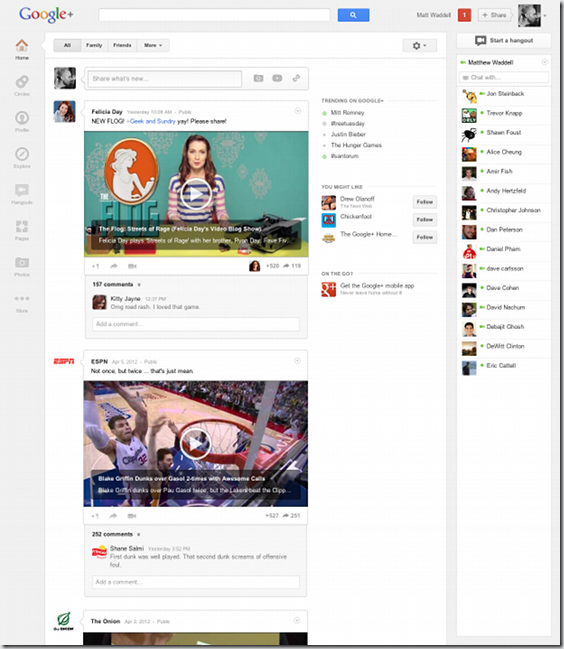Open Felicia Day's profile picture
The width and height of the screenshot is (564, 649).
tap(65, 111)
